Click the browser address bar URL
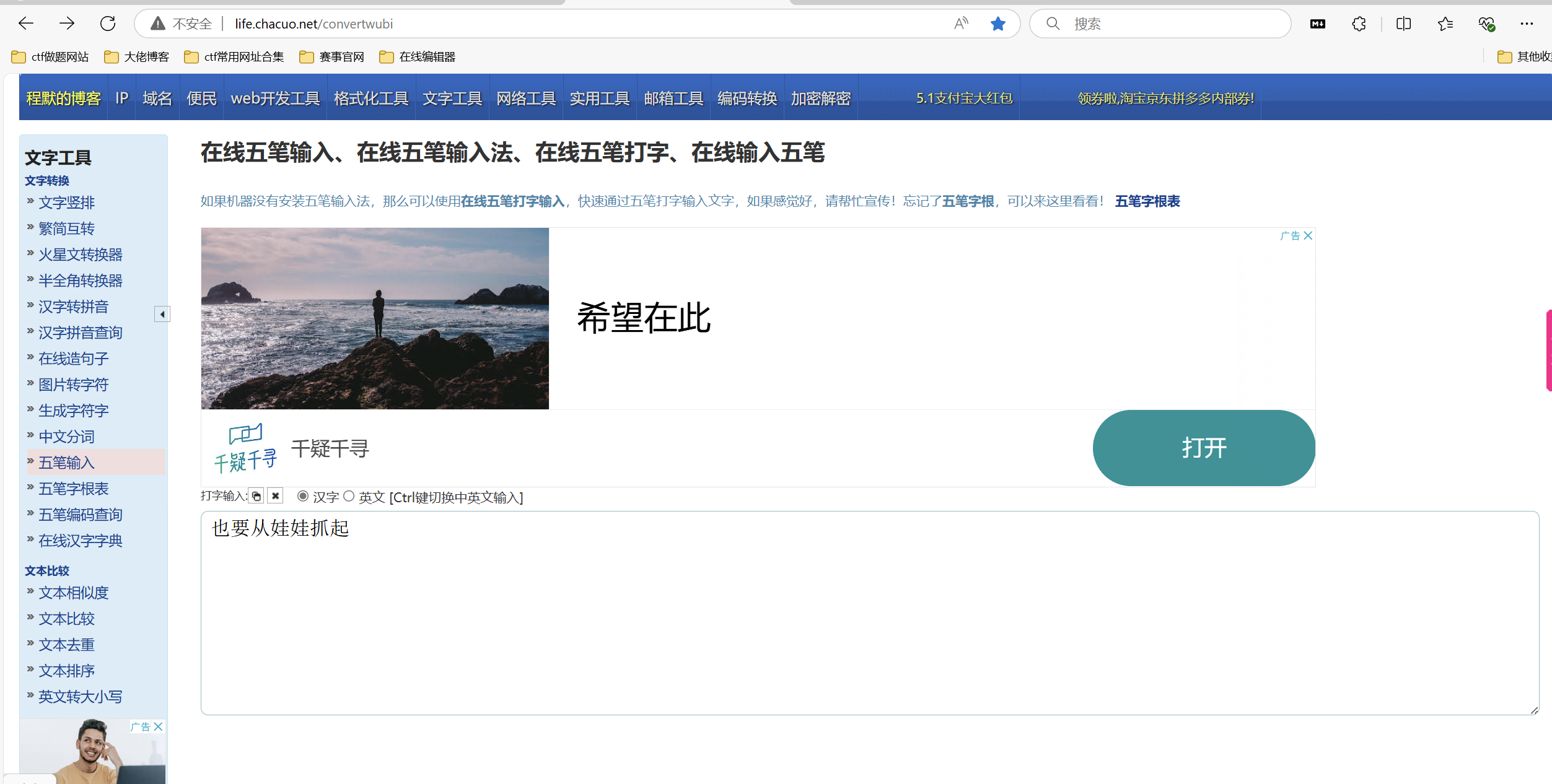The height and width of the screenshot is (784, 1552). tap(314, 24)
